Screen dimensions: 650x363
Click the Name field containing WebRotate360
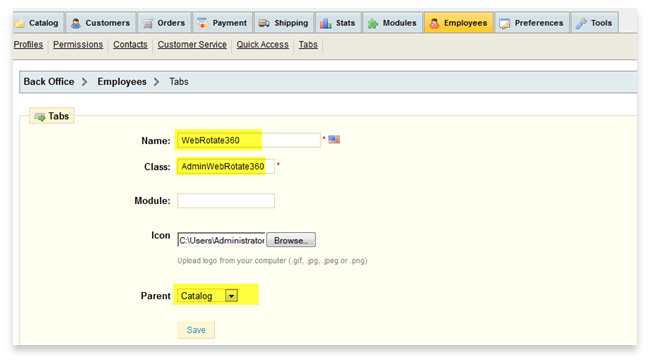(x=249, y=140)
